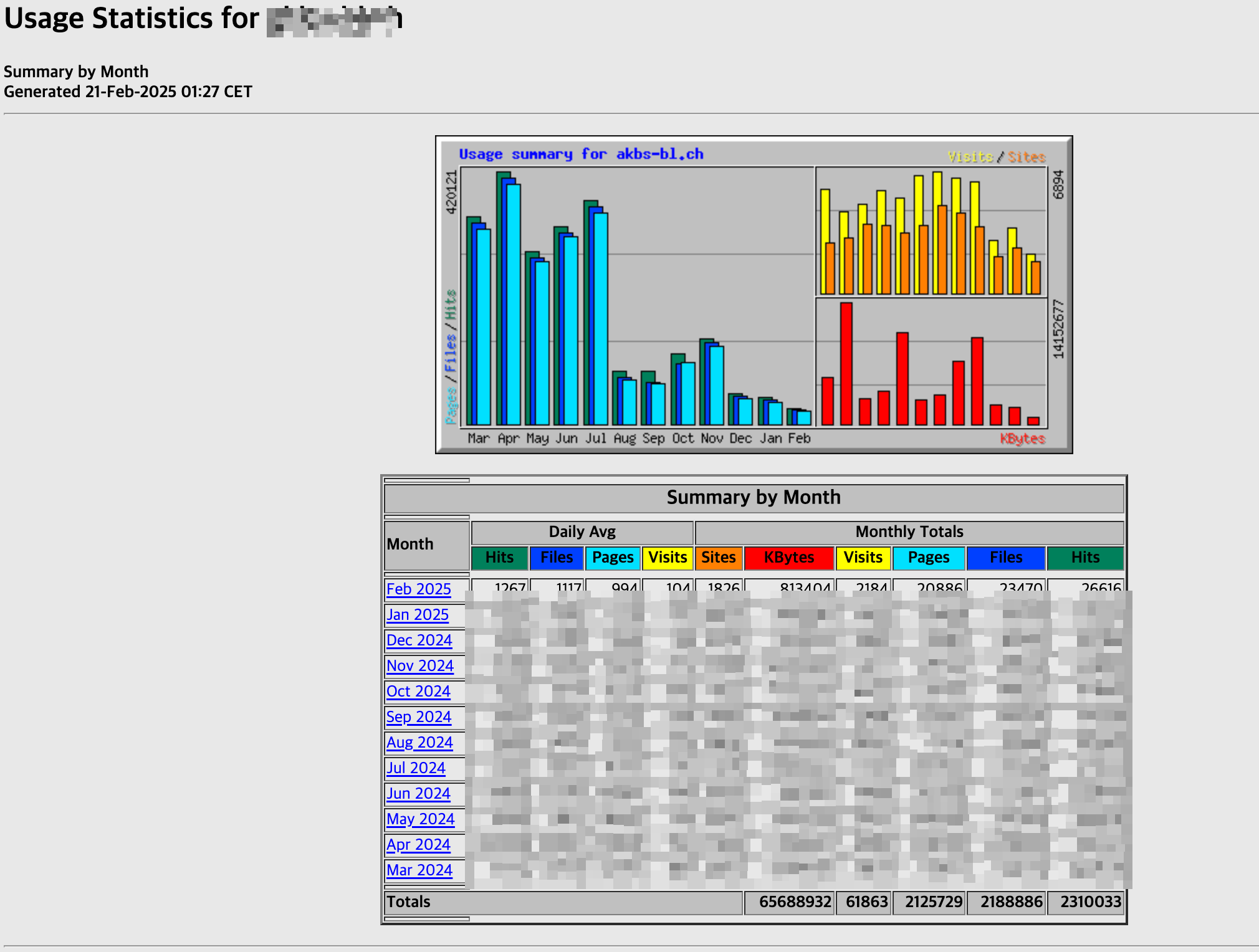Click the blue Files Monthly Totals header
This screenshot has width=1259, height=952.
click(x=1005, y=558)
